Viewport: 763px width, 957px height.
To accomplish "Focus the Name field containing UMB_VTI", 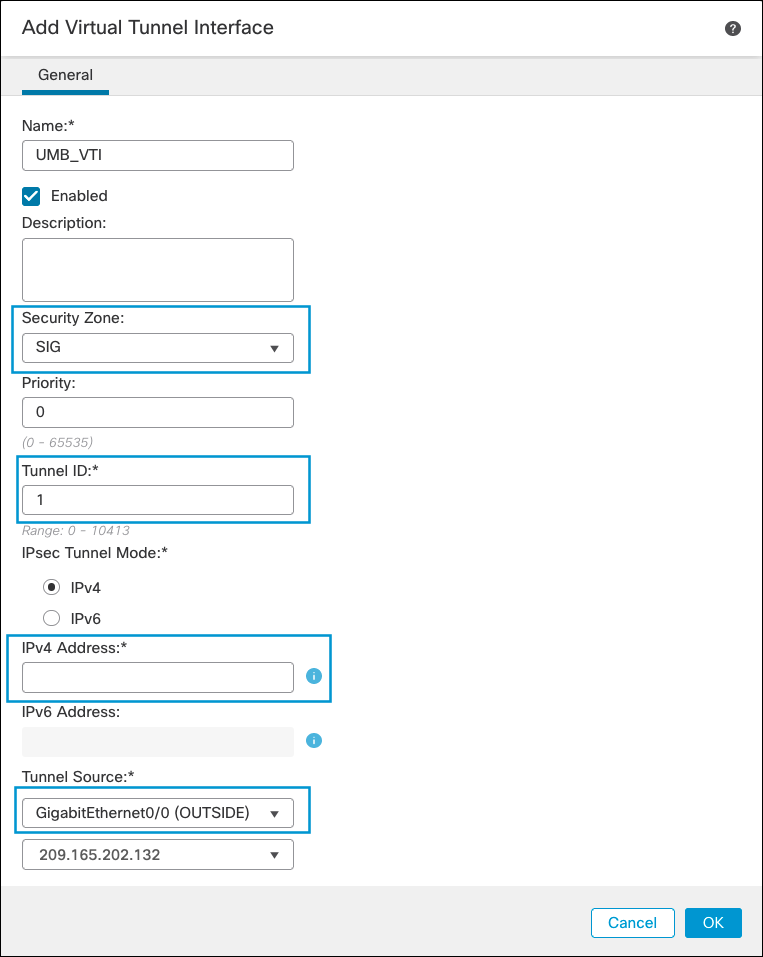I will point(157,156).
